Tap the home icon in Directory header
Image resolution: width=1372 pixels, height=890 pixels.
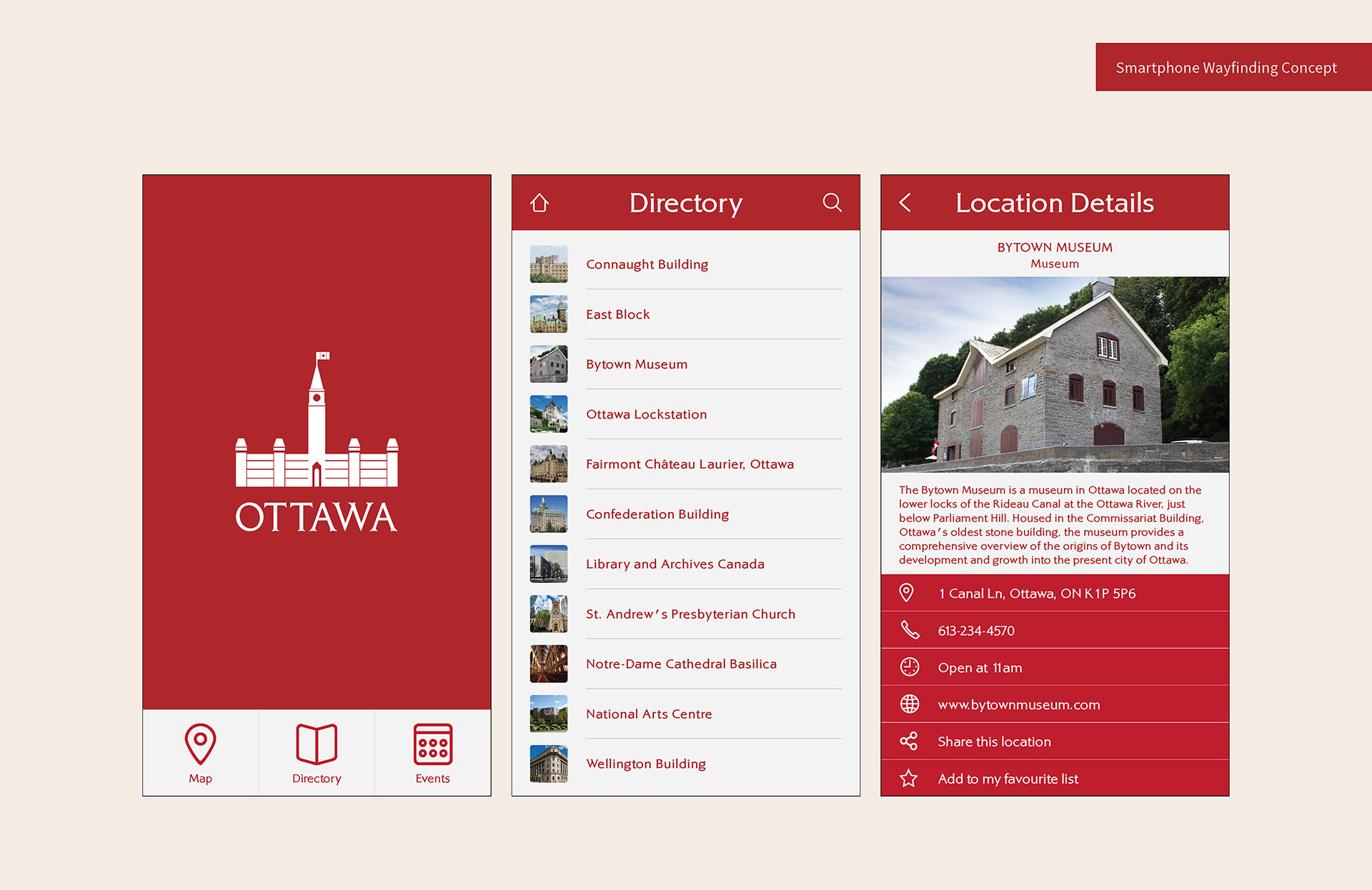[540, 203]
